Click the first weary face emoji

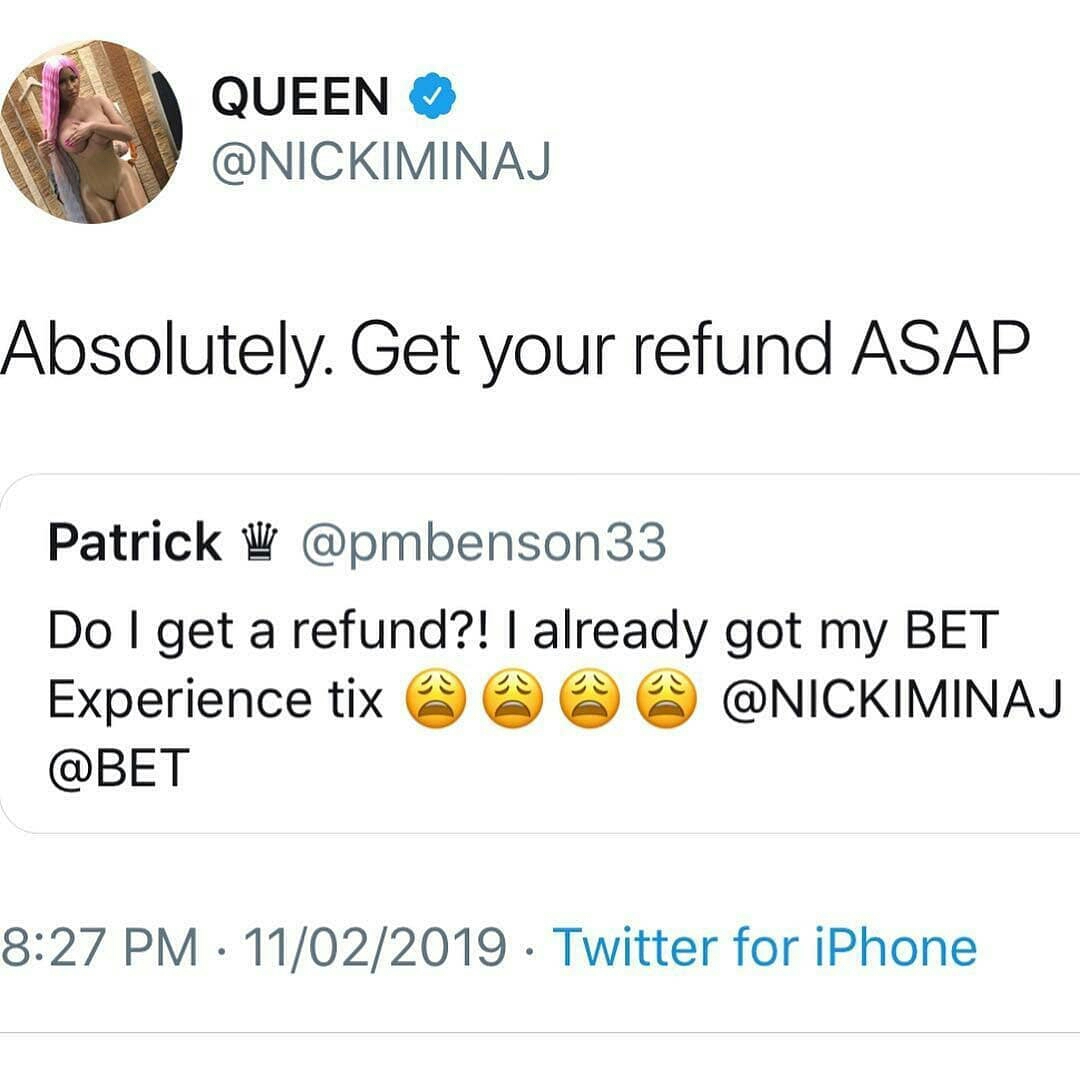436,699
